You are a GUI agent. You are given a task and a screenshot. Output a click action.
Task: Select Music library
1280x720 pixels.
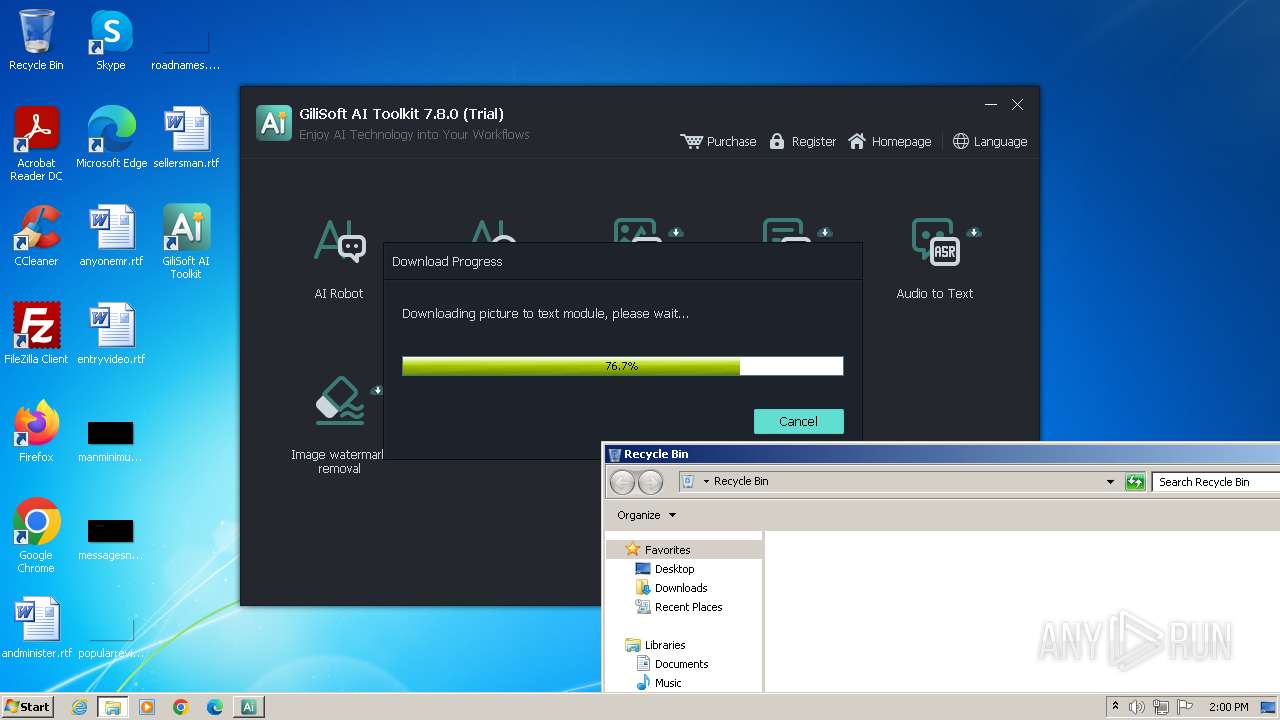(x=668, y=683)
